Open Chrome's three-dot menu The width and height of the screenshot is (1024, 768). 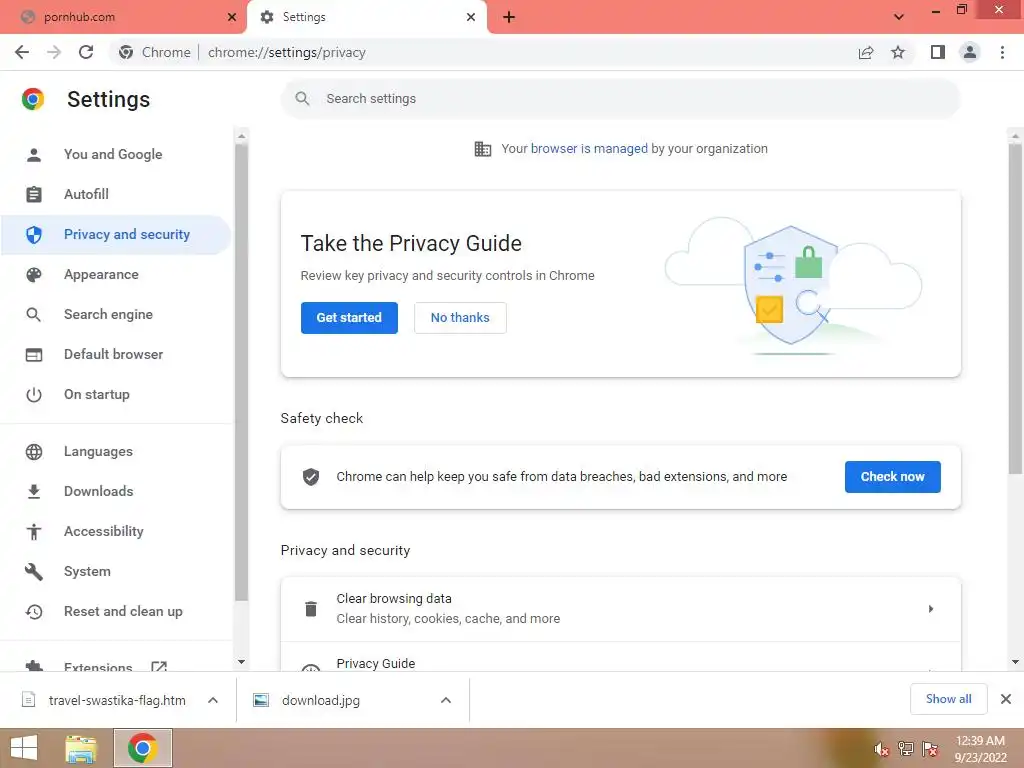[1002, 52]
